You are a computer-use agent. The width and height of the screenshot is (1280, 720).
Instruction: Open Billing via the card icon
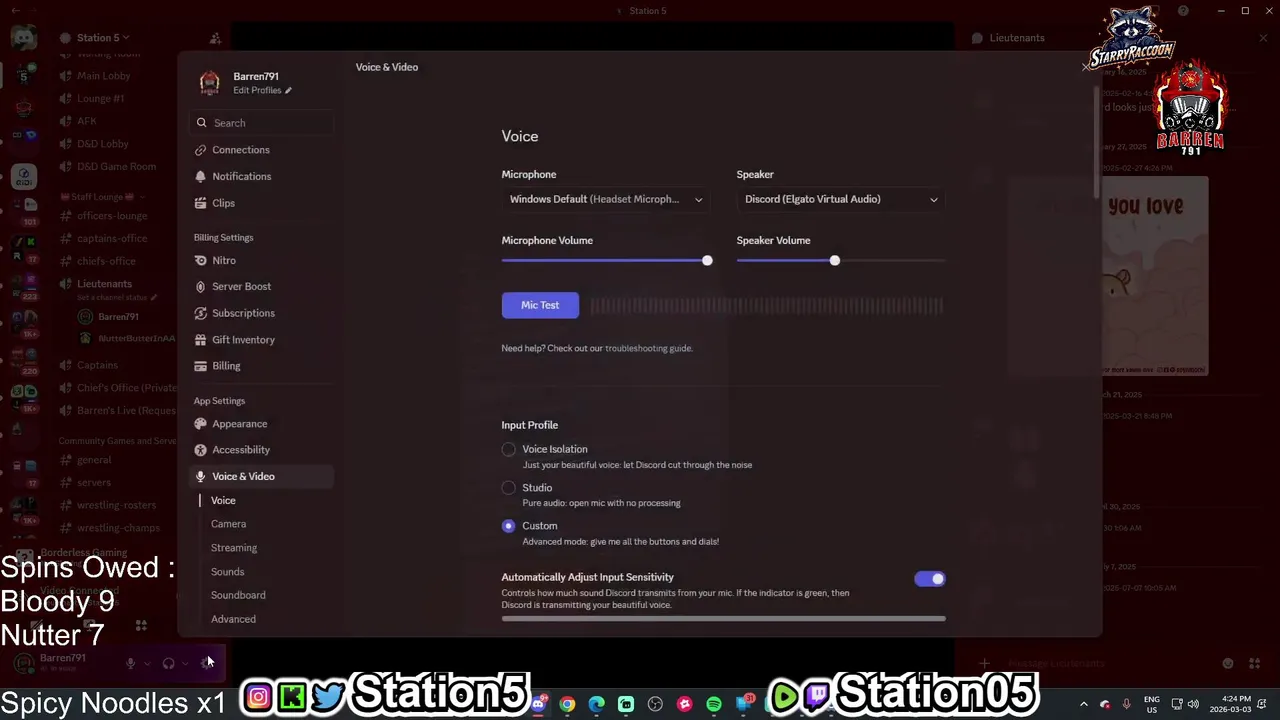tap(201, 366)
